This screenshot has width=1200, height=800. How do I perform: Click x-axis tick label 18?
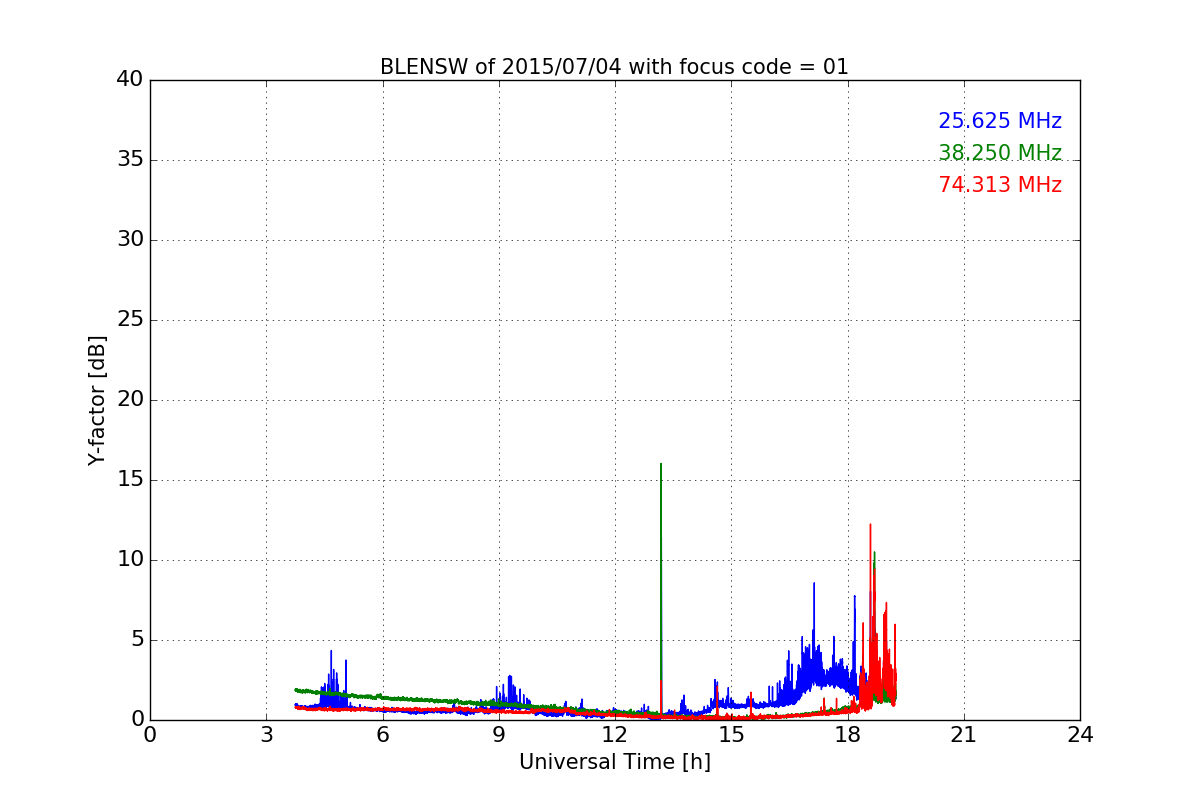click(847, 735)
